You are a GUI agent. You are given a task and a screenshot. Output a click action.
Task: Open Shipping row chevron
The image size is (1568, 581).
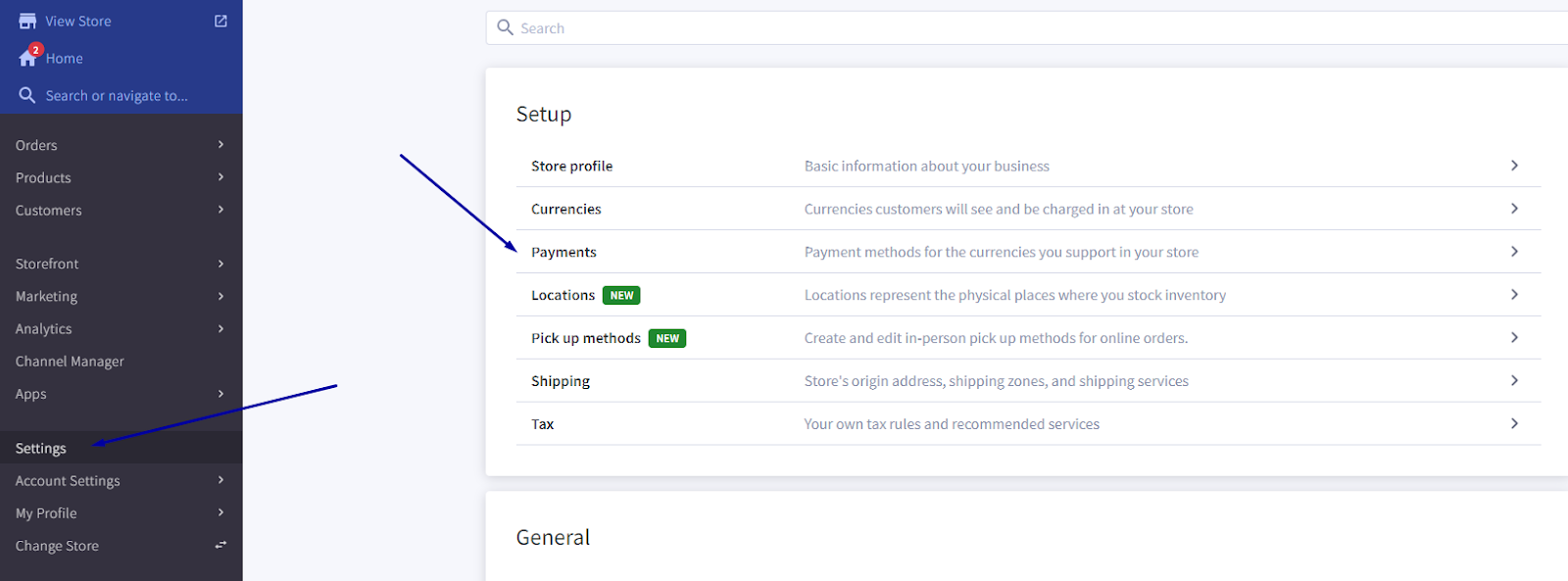click(1514, 381)
